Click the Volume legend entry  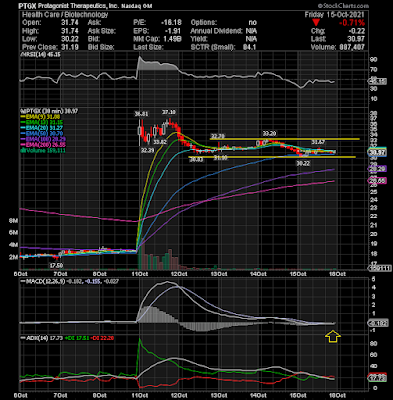(43, 150)
